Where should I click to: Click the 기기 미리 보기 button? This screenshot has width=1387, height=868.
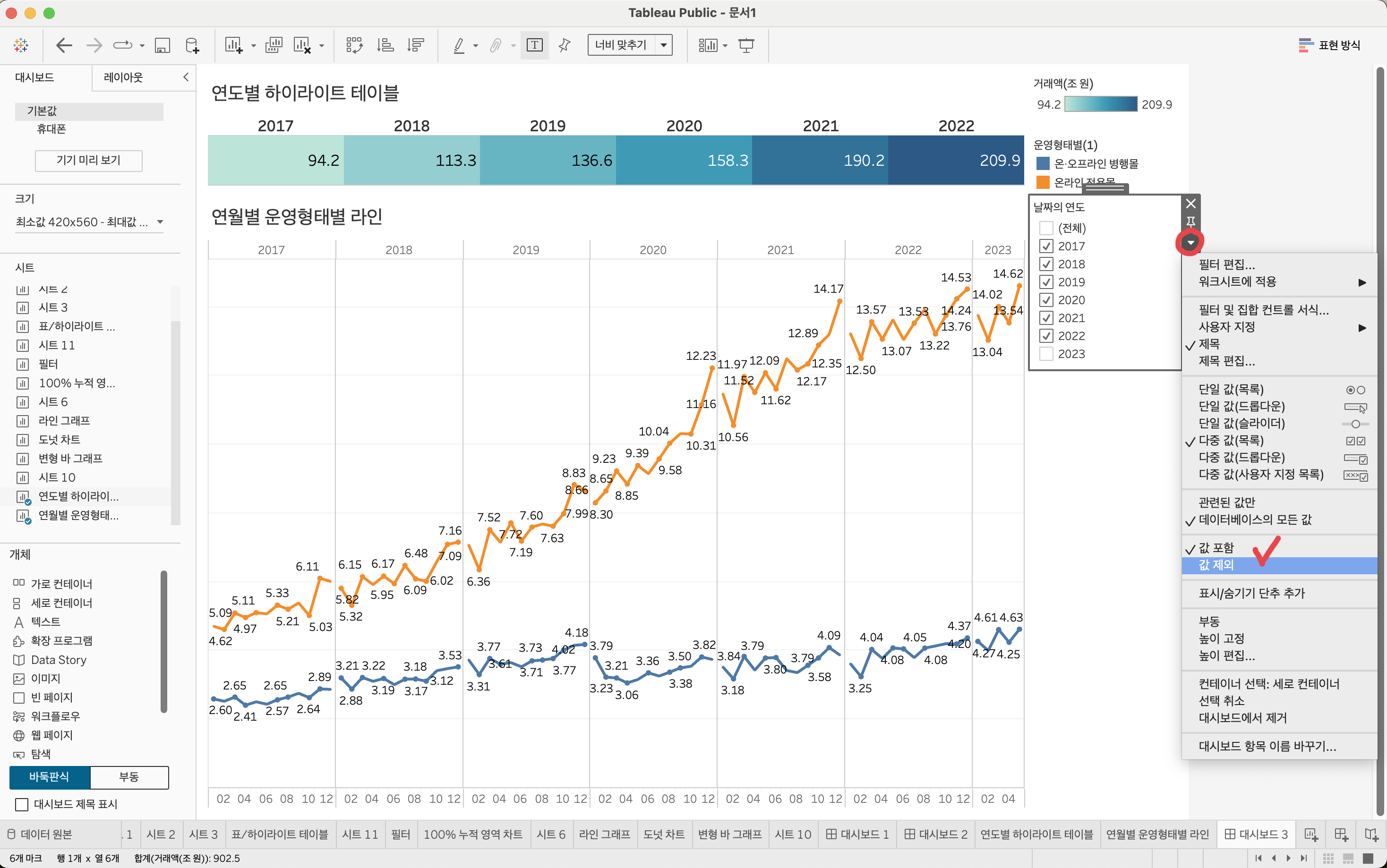point(88,160)
